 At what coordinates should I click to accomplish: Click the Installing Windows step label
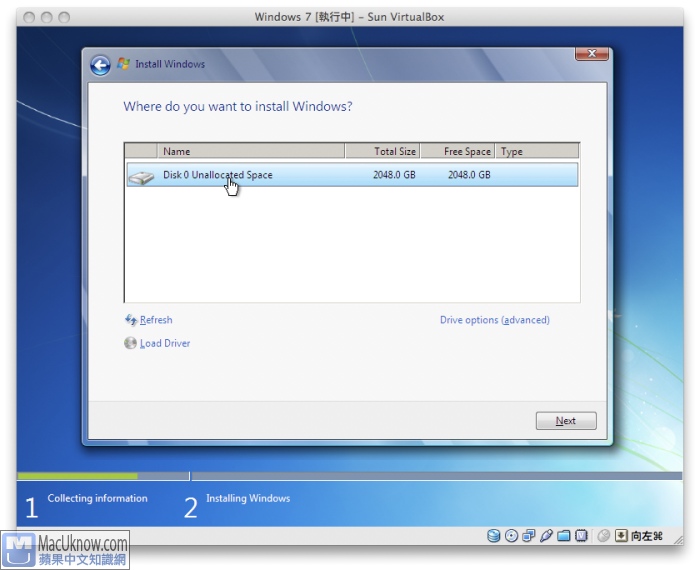248,498
